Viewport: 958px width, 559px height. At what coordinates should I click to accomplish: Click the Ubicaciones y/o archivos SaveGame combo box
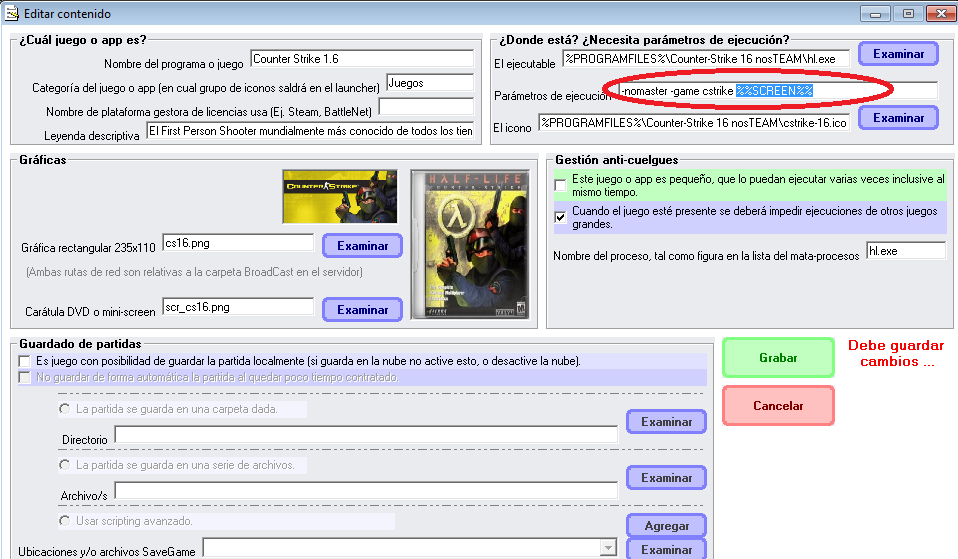409,547
